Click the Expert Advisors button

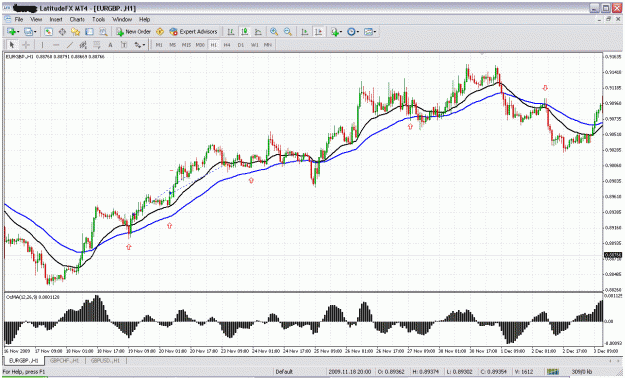(x=193, y=32)
